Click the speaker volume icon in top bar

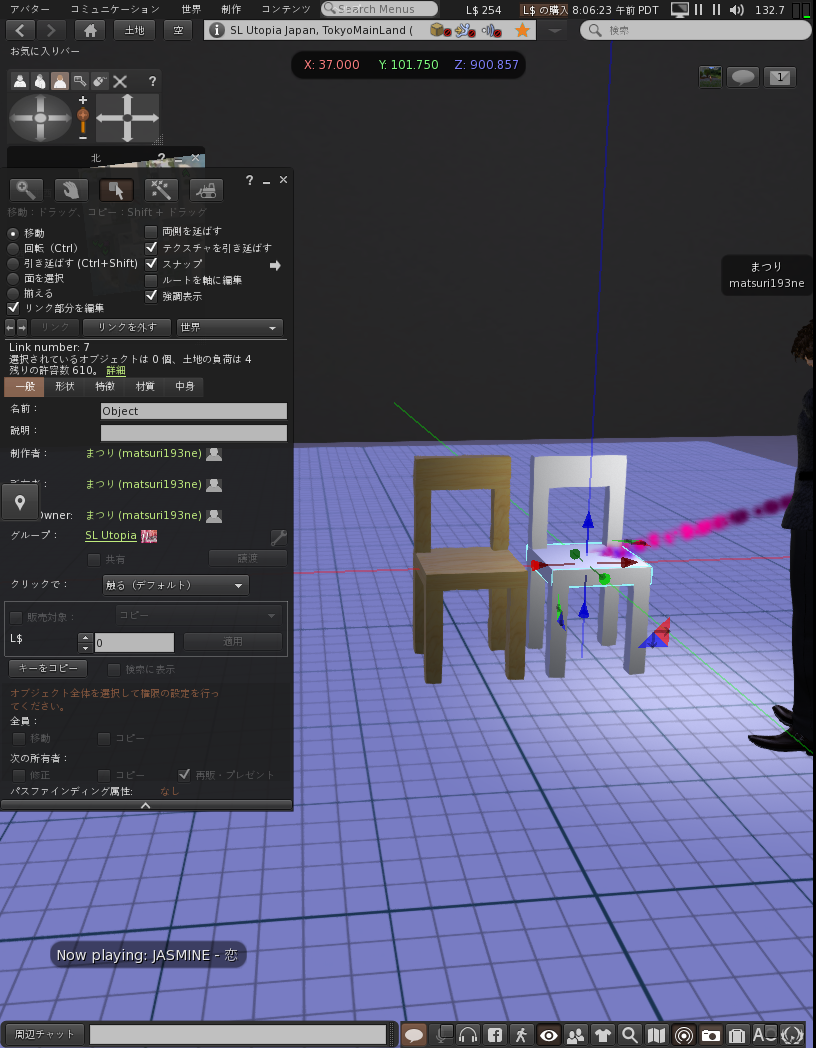pos(736,9)
